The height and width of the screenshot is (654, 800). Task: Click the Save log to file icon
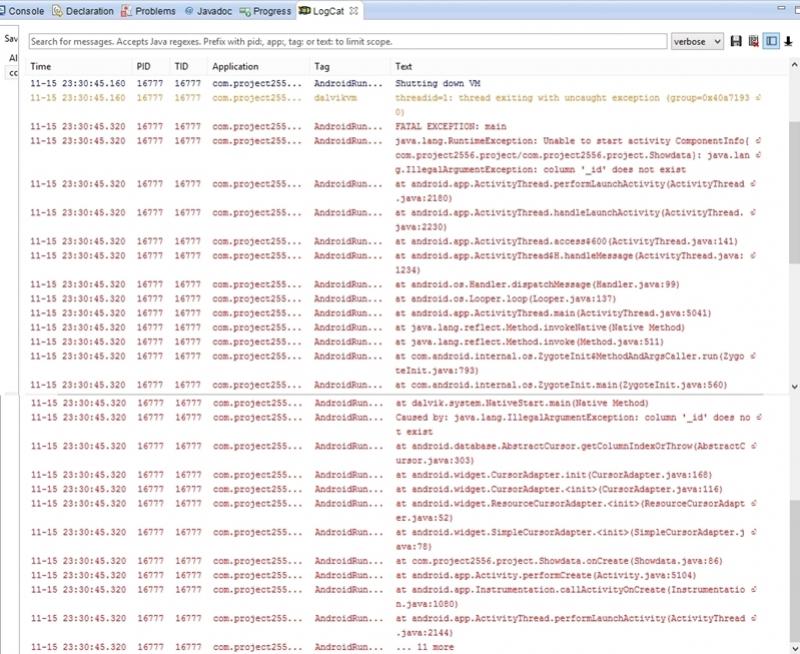[736, 41]
